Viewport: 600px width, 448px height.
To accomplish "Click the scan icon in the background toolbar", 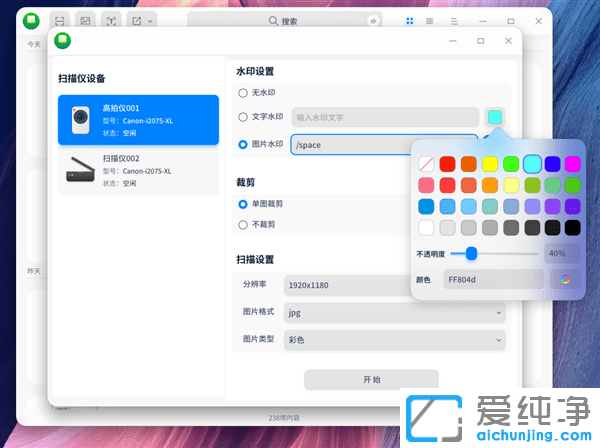I will pos(61,20).
